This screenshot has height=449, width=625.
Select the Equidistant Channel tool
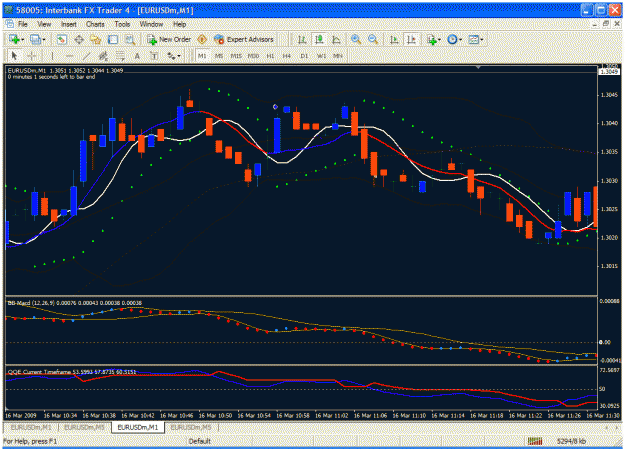(x=103, y=56)
